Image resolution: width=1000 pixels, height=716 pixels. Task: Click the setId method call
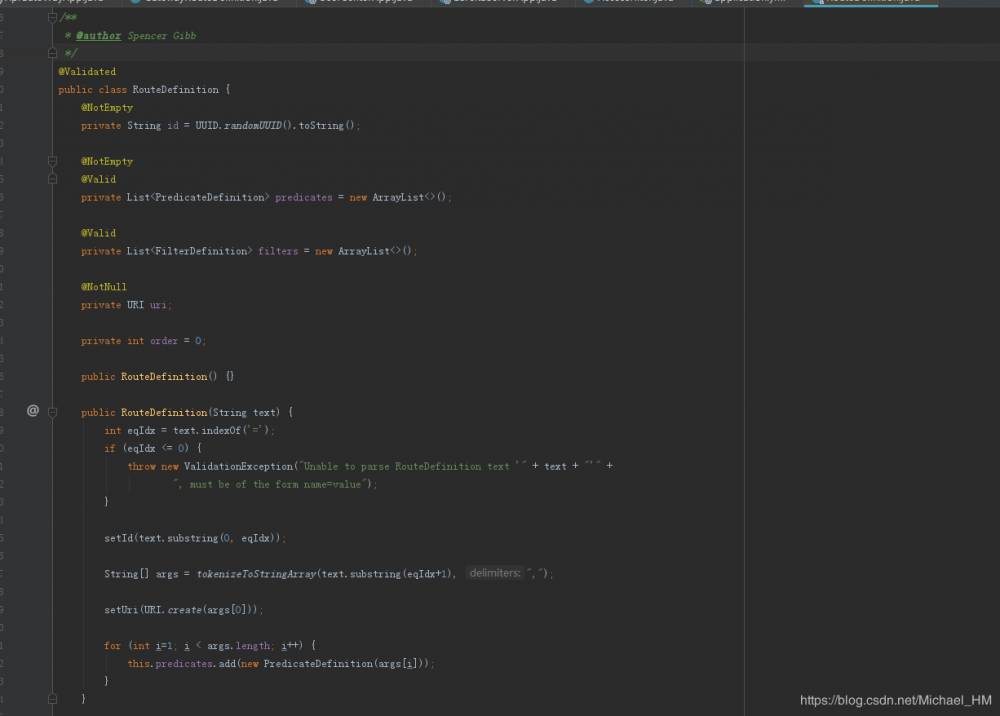point(120,538)
